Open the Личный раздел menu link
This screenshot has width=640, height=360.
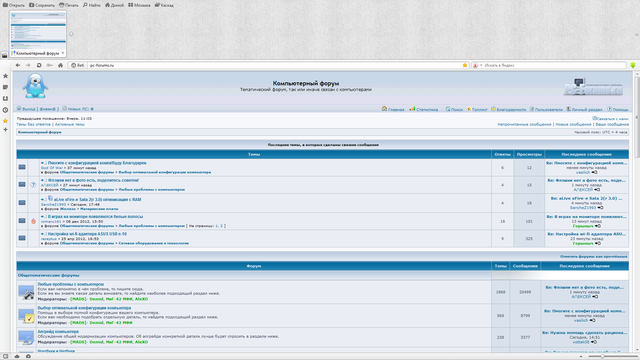coord(584,109)
